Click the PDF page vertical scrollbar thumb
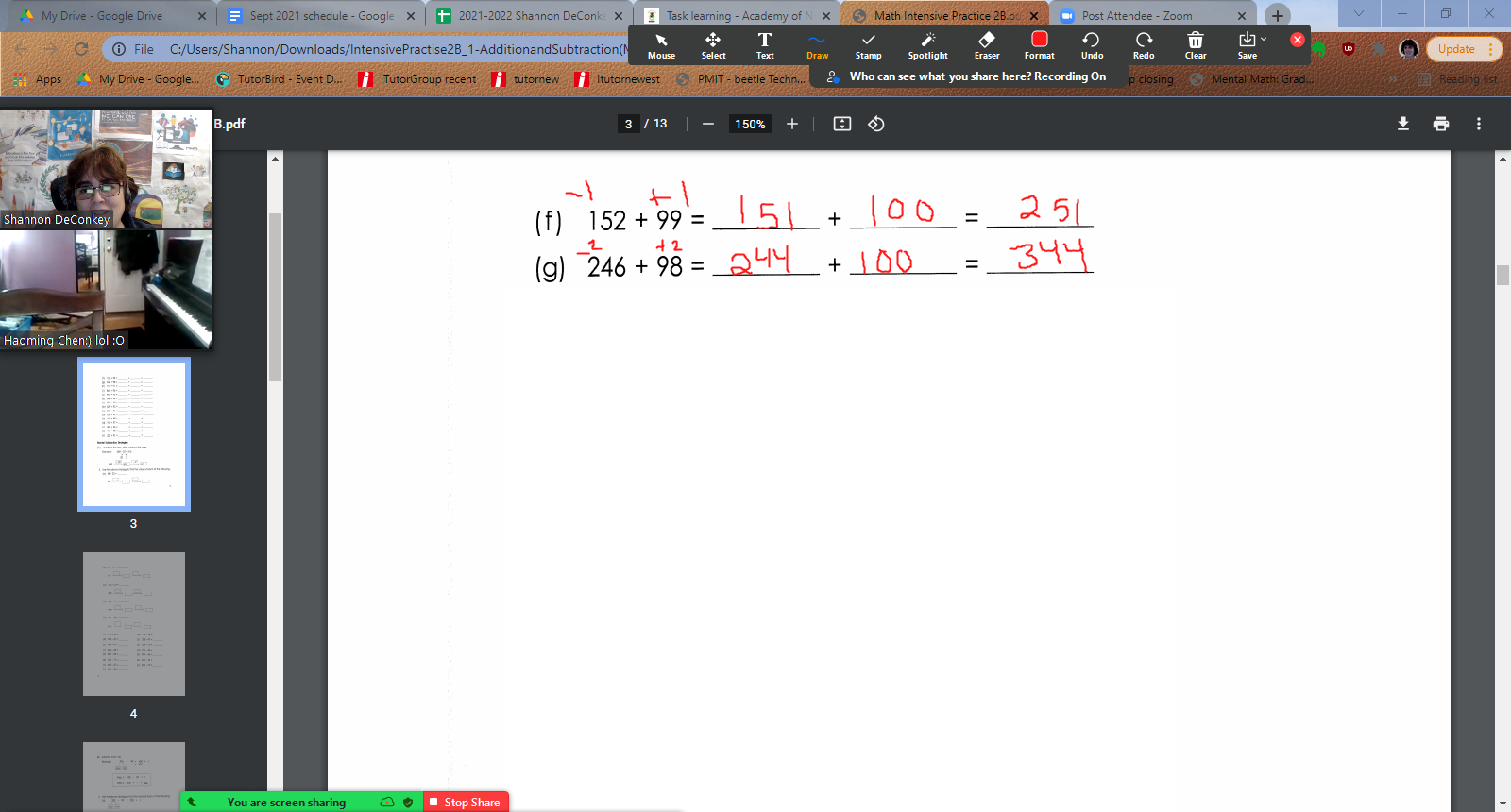Screen dimensions: 1511x812 (1503, 275)
